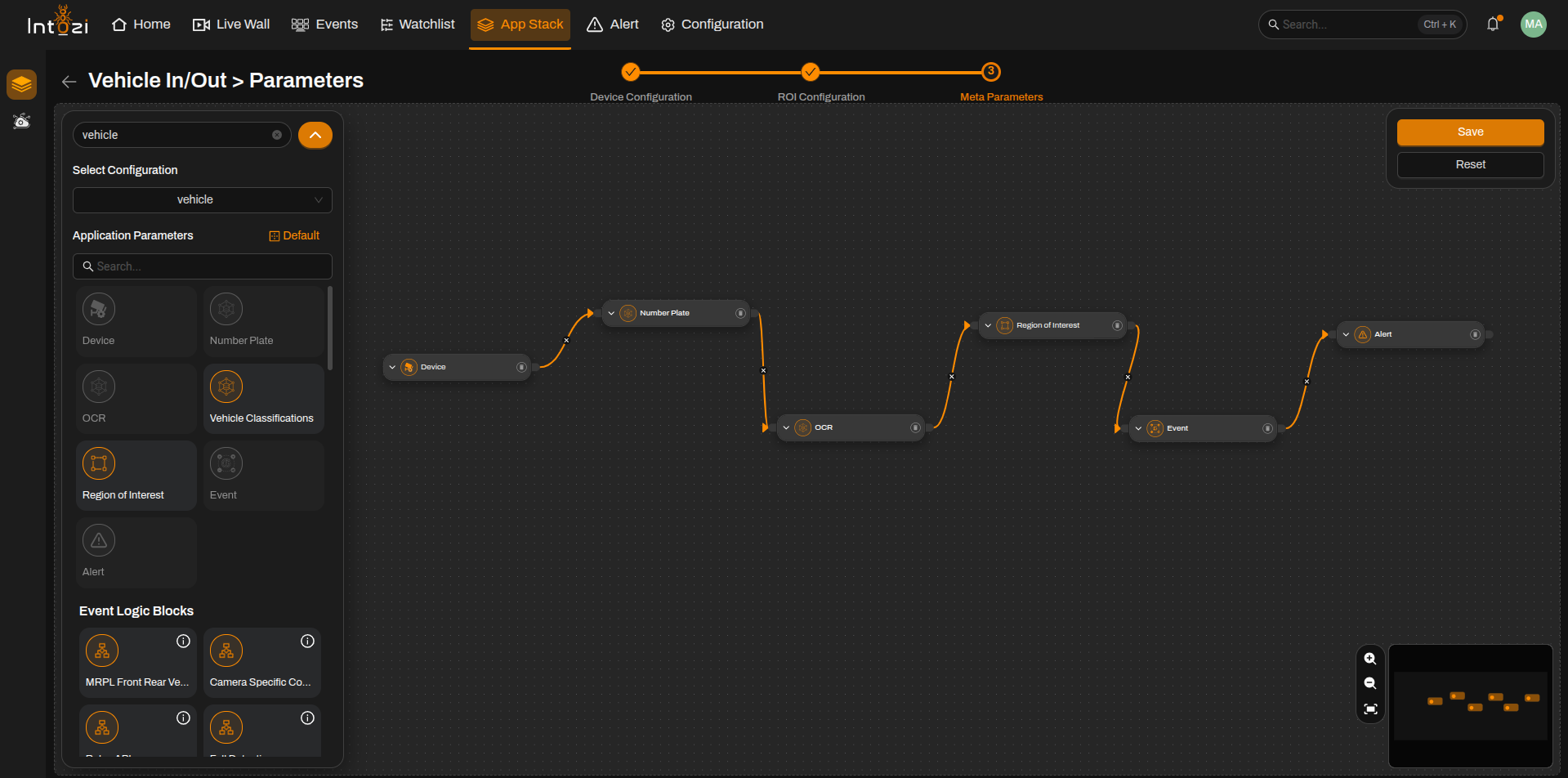Select the App Stack tab
This screenshot has width=1568, height=778.
[520, 25]
